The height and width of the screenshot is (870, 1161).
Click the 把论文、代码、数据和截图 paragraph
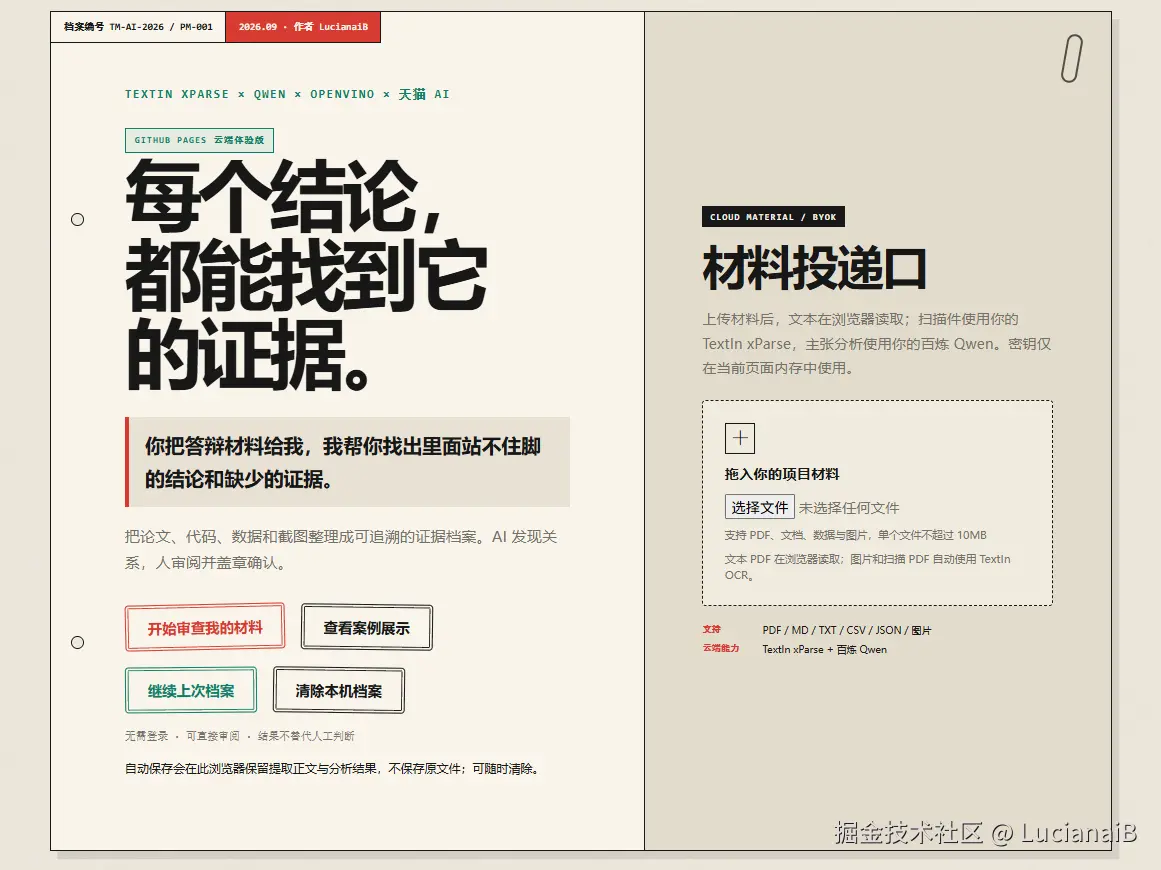point(341,549)
